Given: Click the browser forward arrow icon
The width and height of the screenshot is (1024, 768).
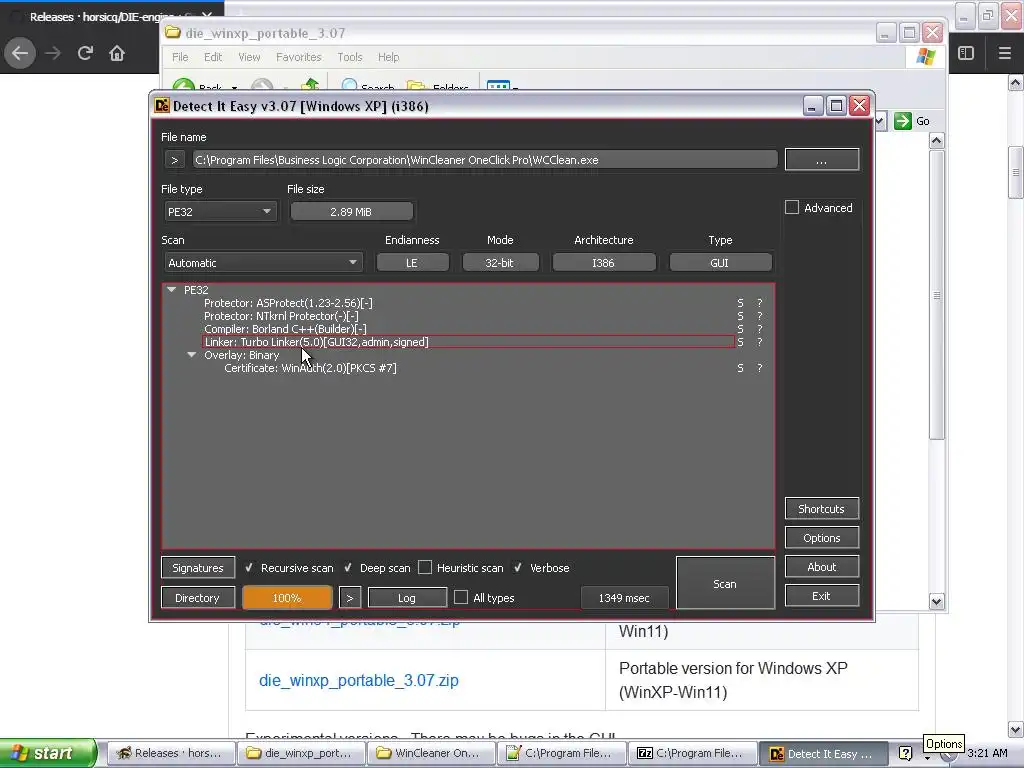Looking at the screenshot, I should coord(53,54).
